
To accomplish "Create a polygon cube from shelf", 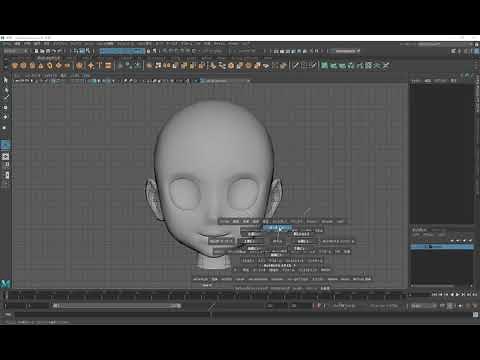I will click(x=23, y=66).
